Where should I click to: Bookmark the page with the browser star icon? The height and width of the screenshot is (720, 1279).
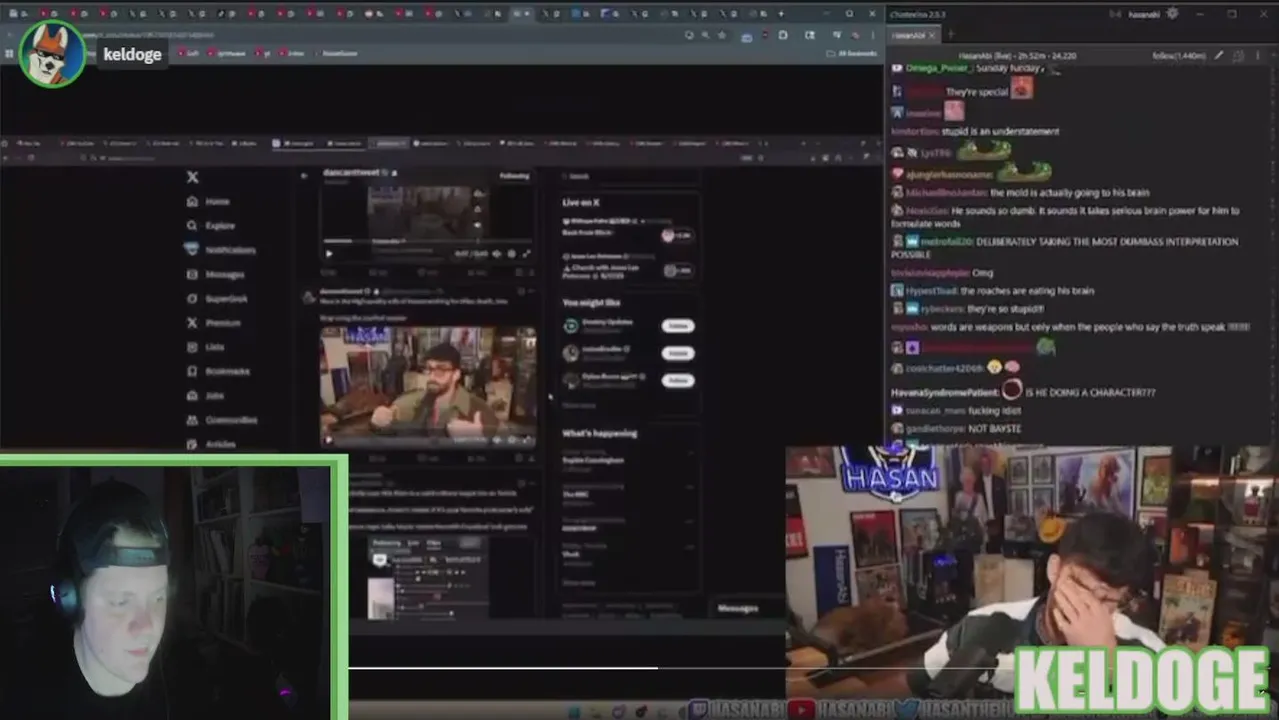(721, 35)
